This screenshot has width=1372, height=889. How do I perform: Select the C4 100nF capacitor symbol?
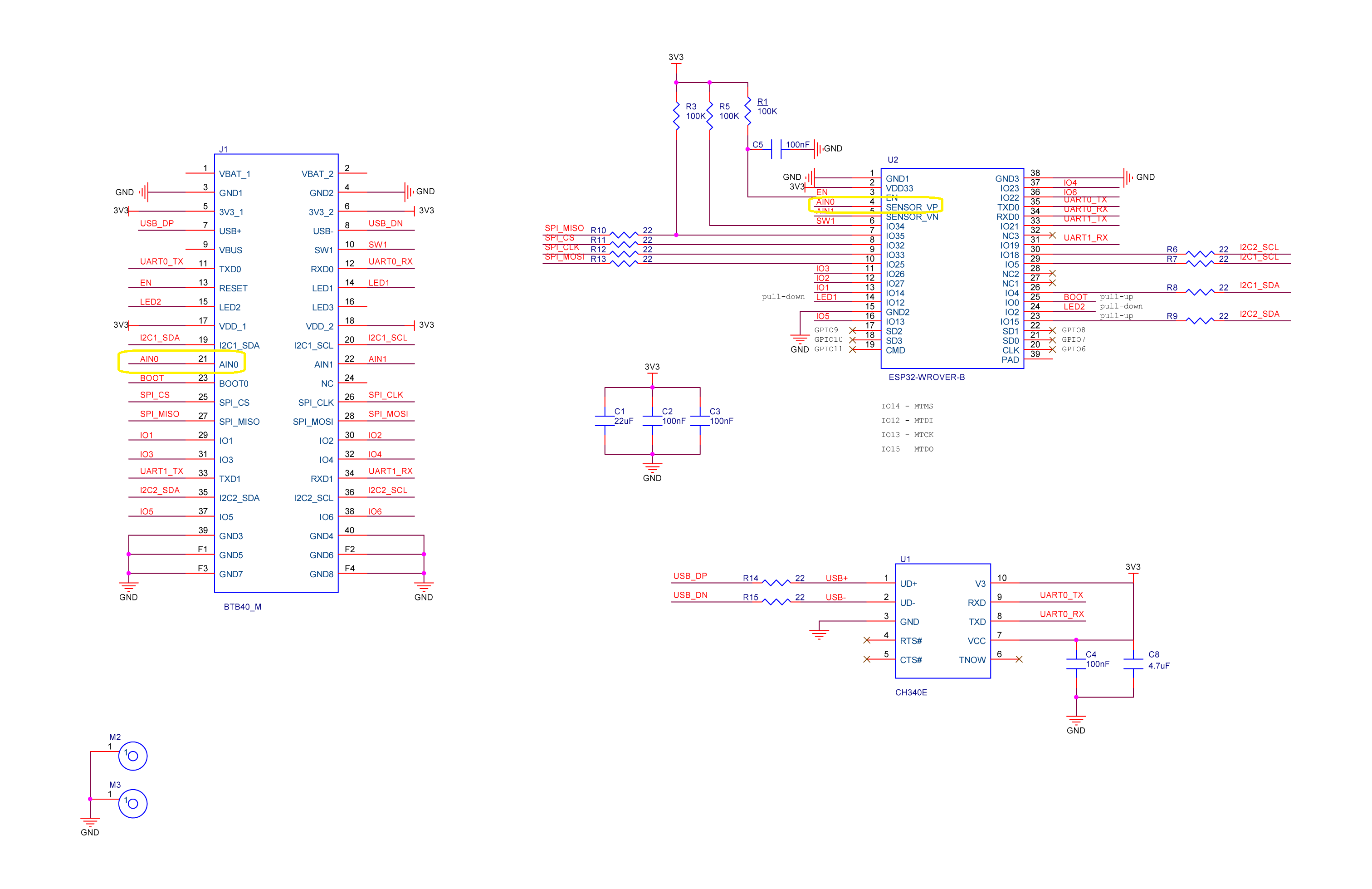pos(1076,664)
